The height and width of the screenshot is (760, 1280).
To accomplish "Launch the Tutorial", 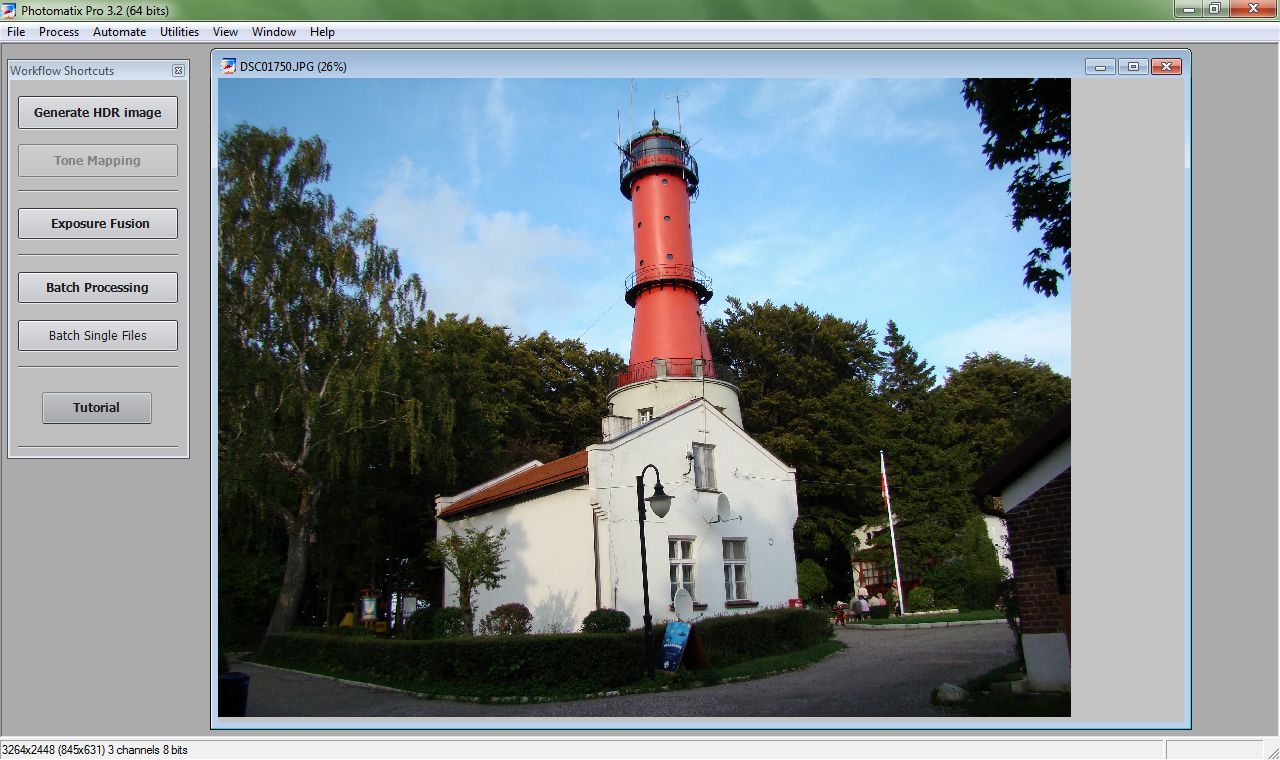I will tap(97, 407).
